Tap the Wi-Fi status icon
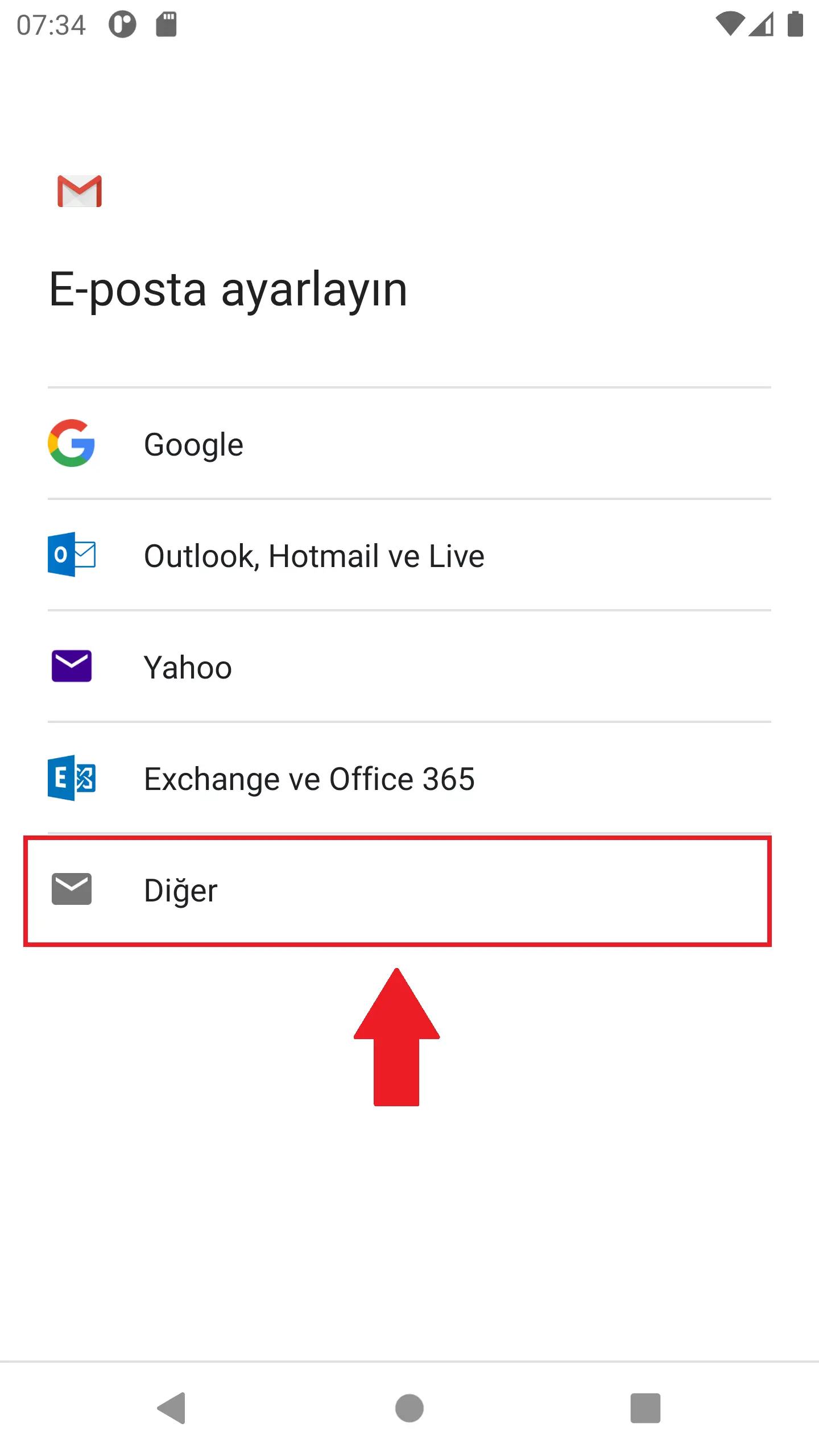Image resolution: width=819 pixels, height=1456 pixels. point(730,24)
